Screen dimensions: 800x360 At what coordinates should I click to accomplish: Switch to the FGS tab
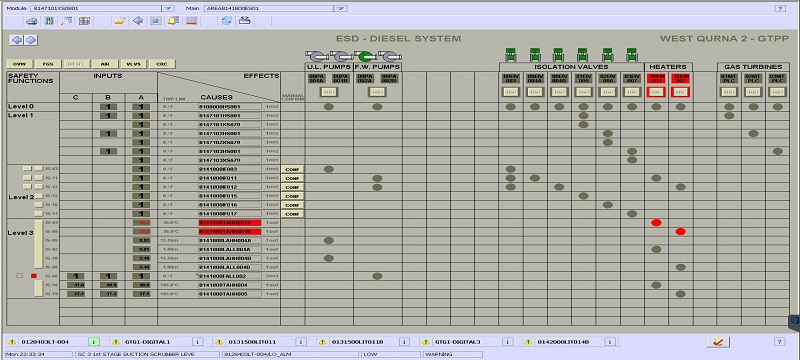click(x=48, y=64)
